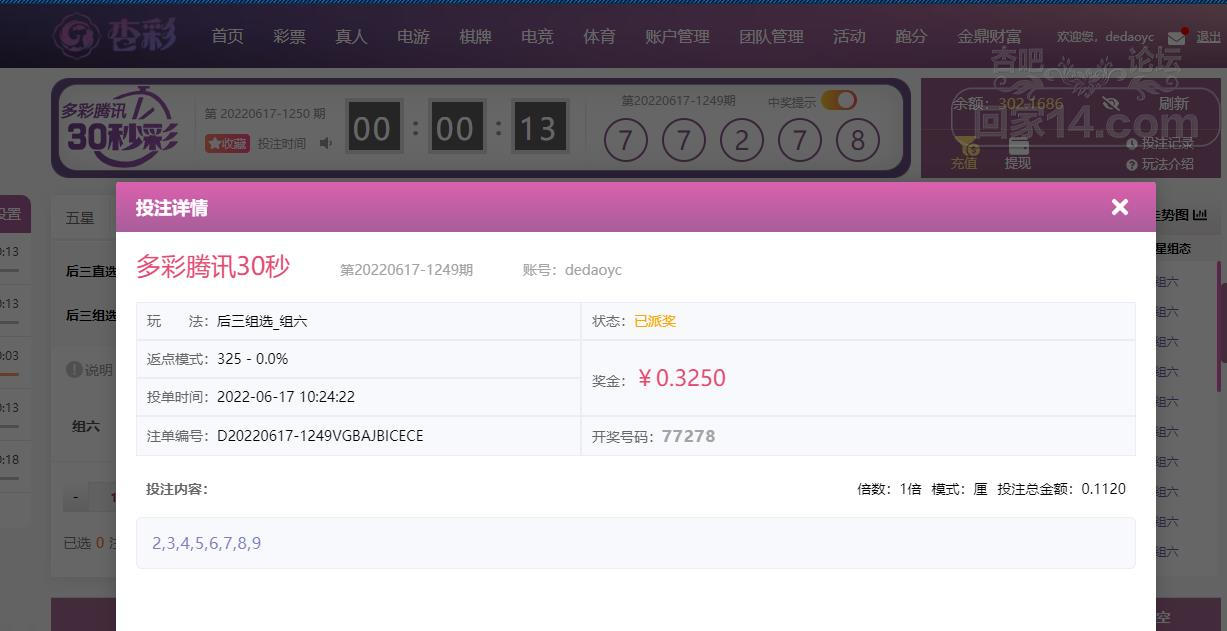
Task: Open 账户管理 menu
Action: point(677,36)
